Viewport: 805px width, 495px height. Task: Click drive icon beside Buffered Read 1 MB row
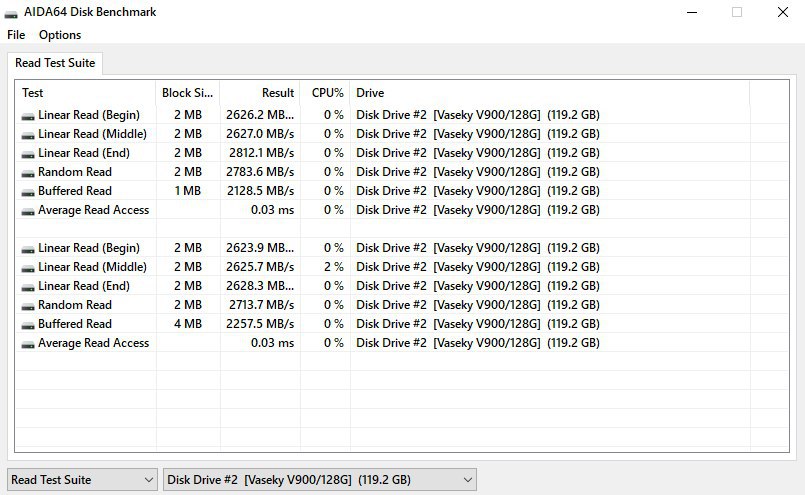coord(28,193)
